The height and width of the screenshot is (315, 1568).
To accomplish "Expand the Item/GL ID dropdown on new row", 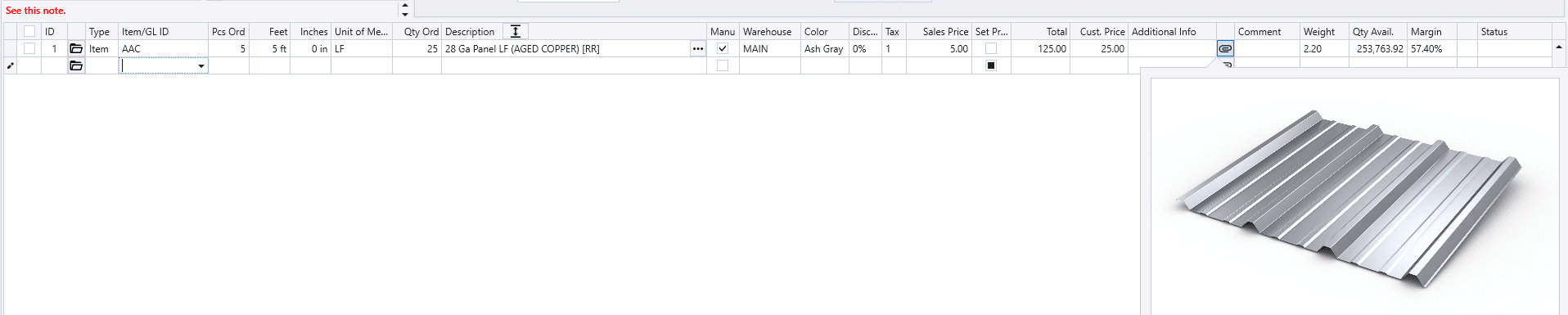I will [x=201, y=66].
